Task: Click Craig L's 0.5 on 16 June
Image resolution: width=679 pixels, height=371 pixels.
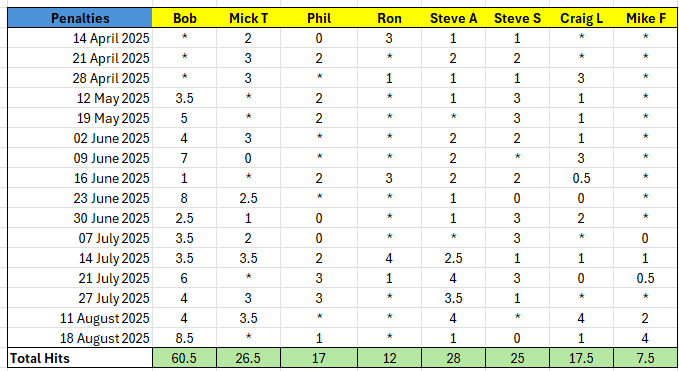Action: click(582, 178)
